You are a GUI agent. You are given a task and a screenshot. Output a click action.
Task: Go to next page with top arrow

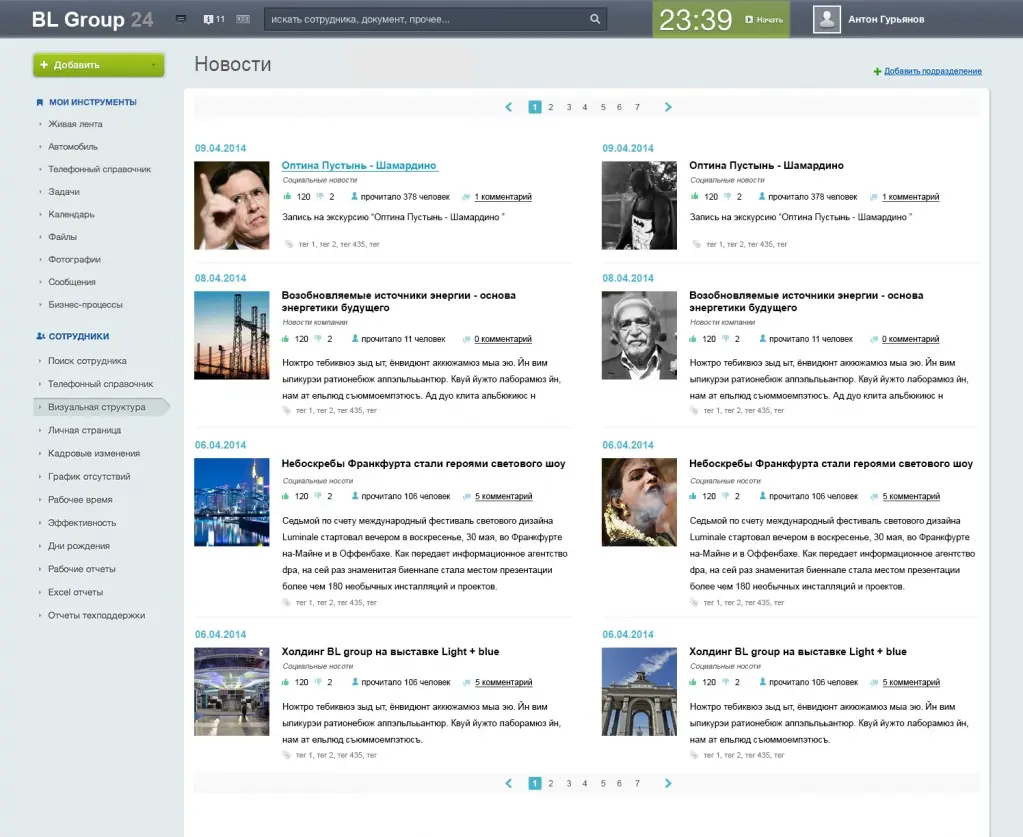pyautogui.click(x=668, y=107)
